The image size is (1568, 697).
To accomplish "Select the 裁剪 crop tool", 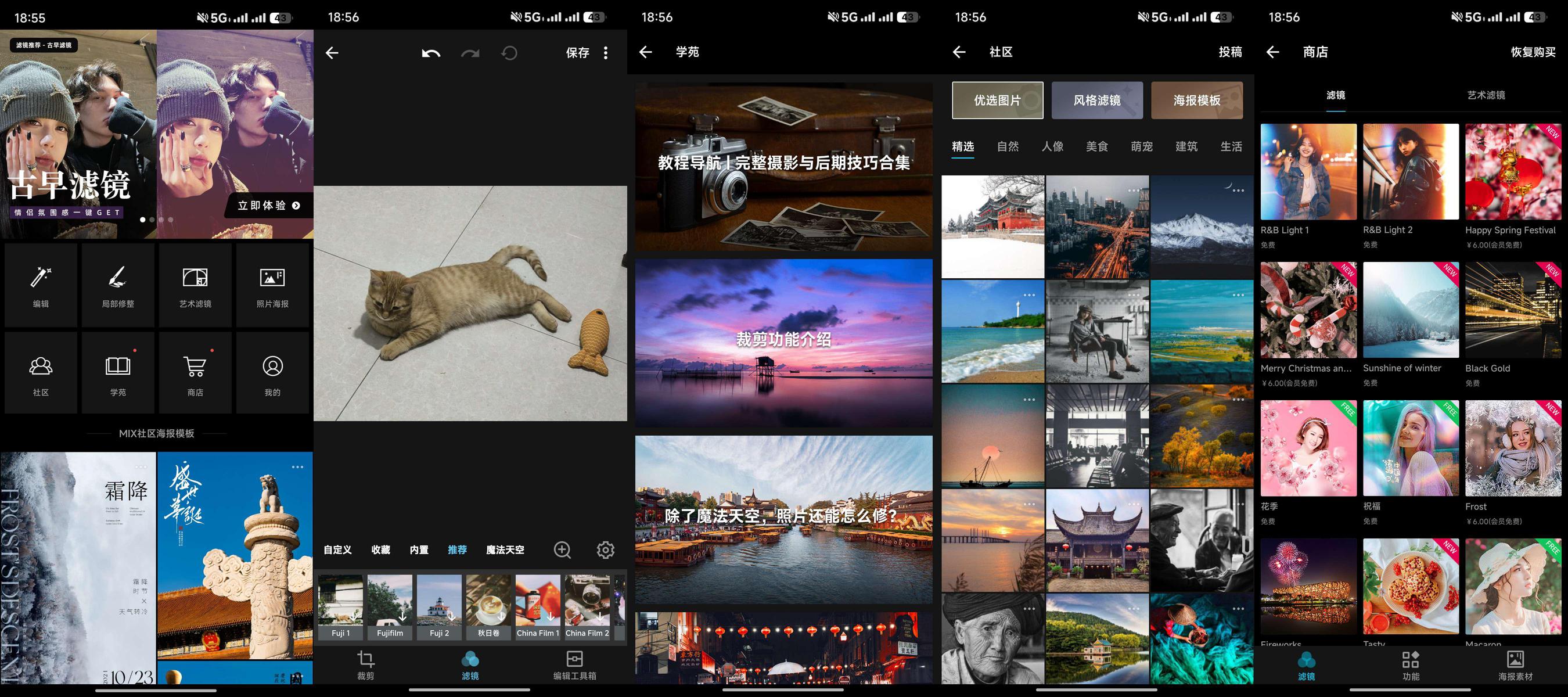I will coord(366,666).
